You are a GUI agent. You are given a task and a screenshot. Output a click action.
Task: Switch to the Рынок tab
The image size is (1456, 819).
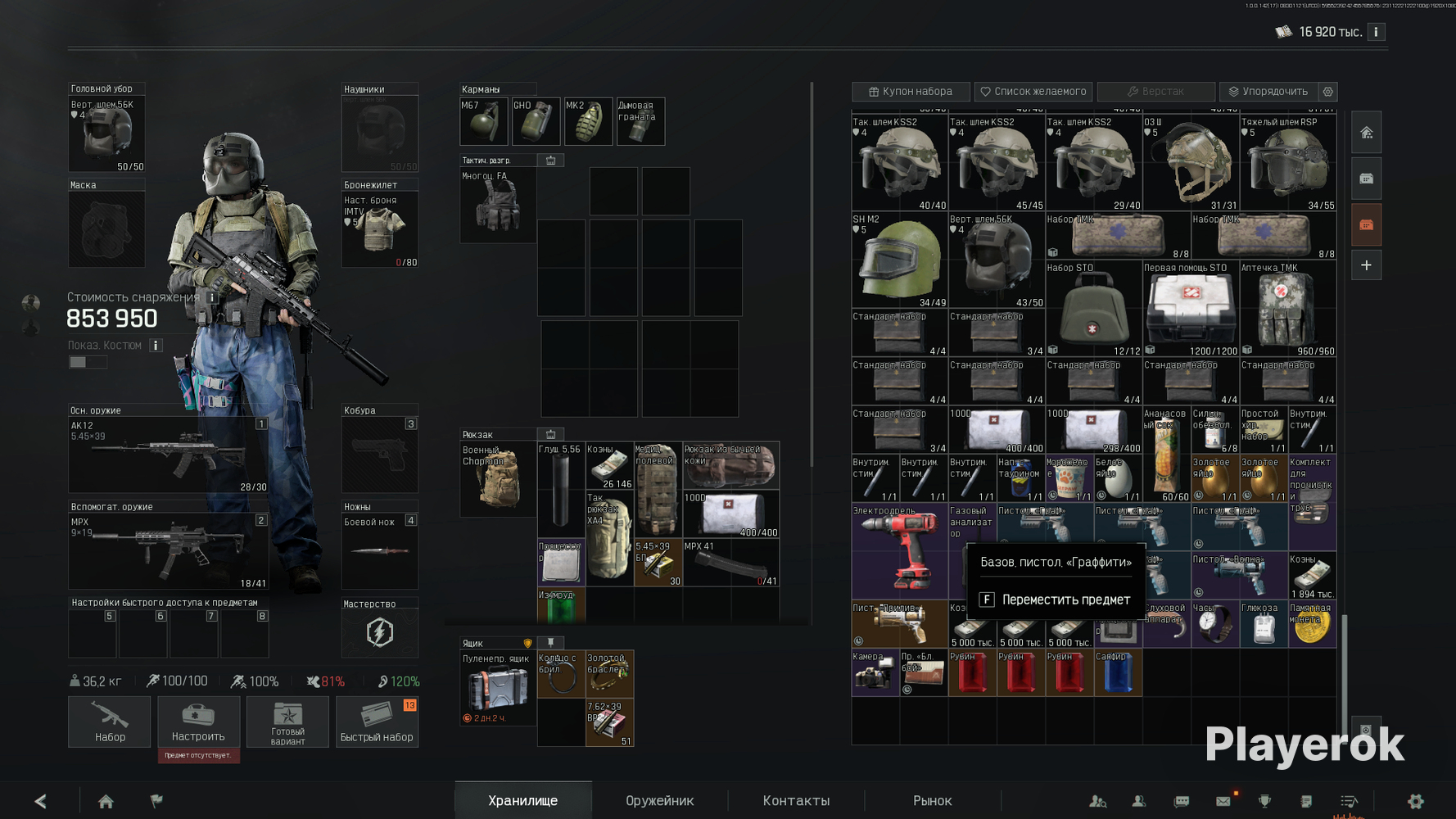pos(933,800)
